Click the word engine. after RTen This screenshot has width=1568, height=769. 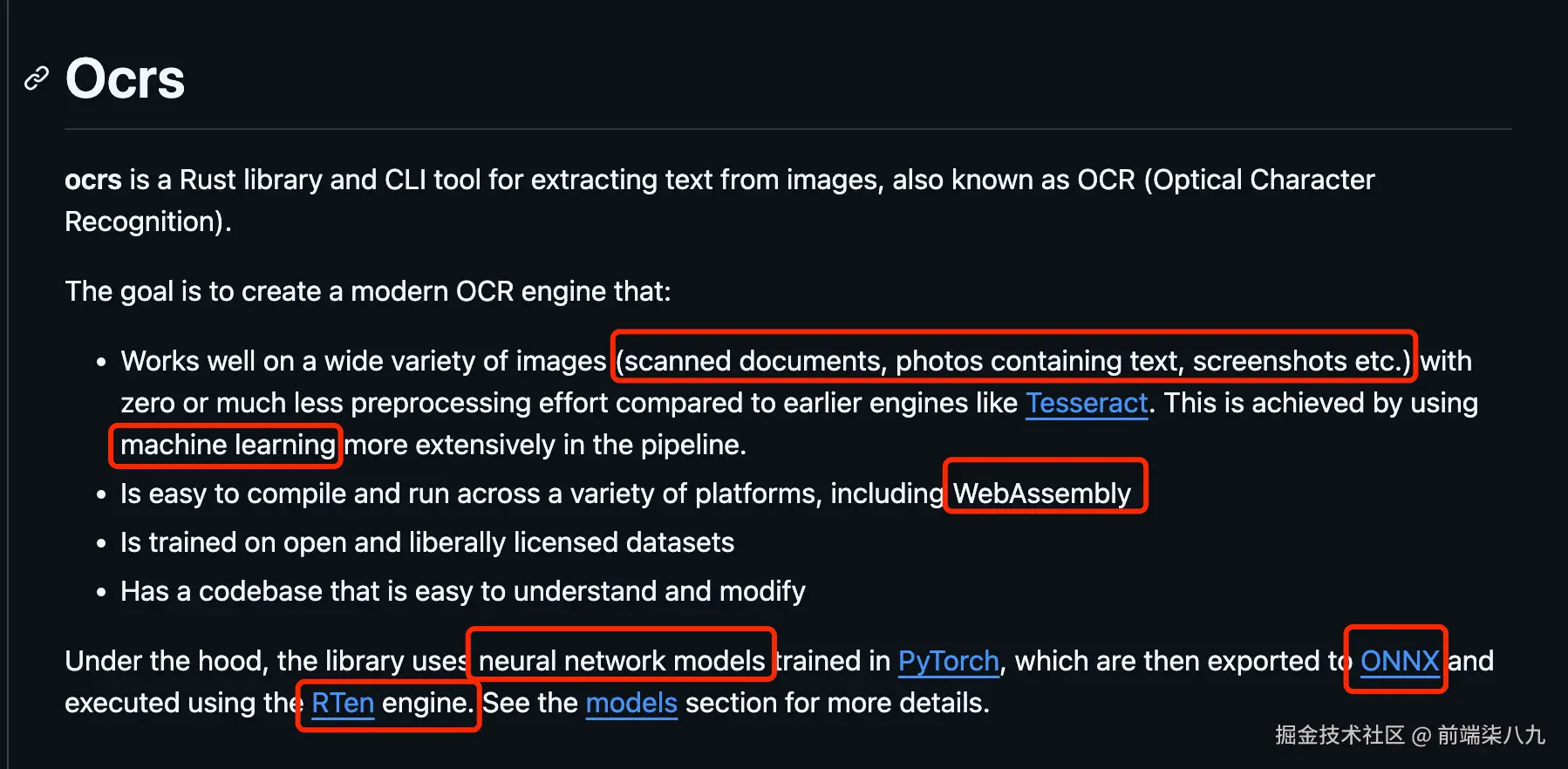pyautogui.click(x=428, y=703)
